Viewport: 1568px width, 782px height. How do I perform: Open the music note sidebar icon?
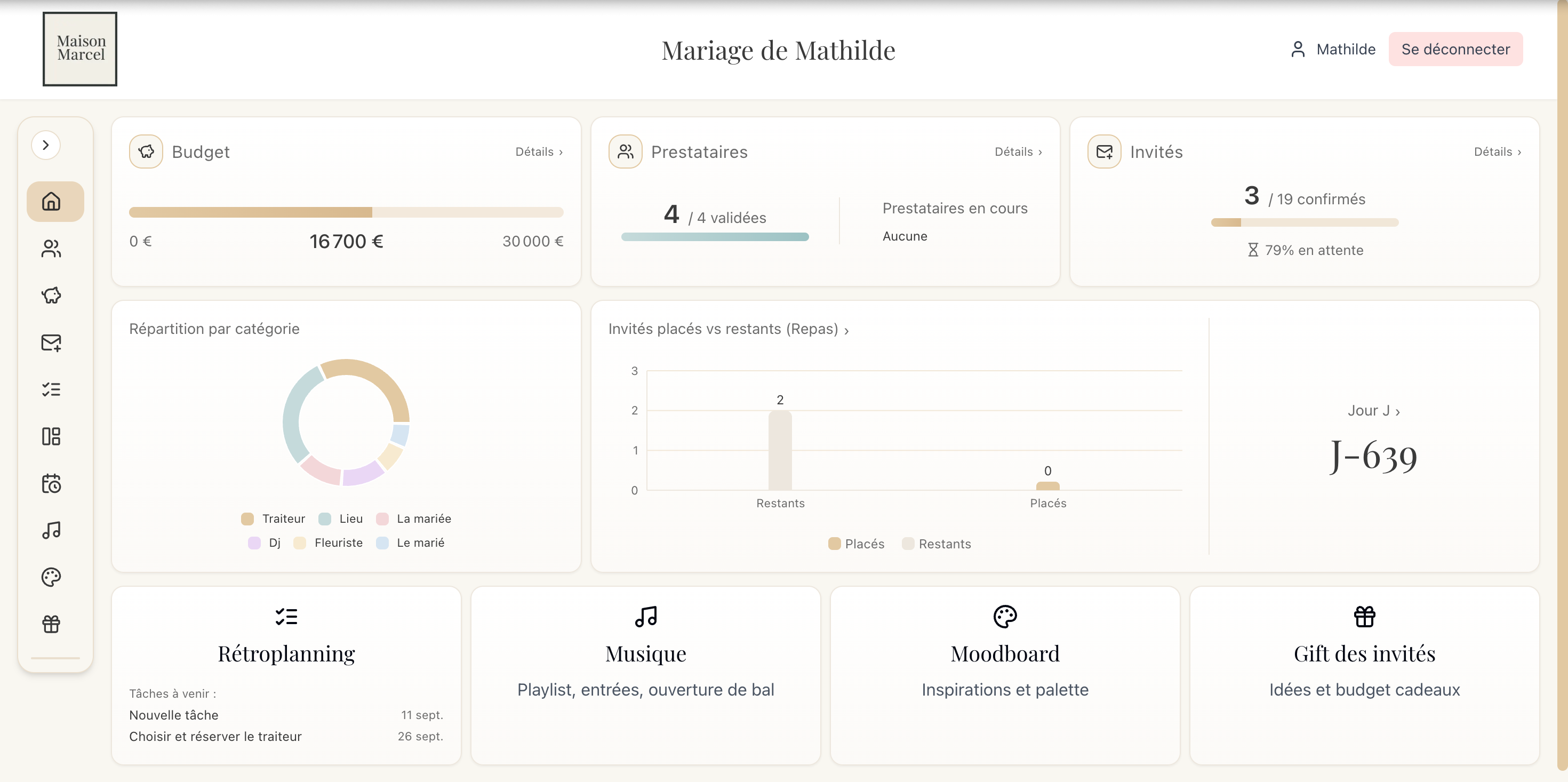(52, 530)
